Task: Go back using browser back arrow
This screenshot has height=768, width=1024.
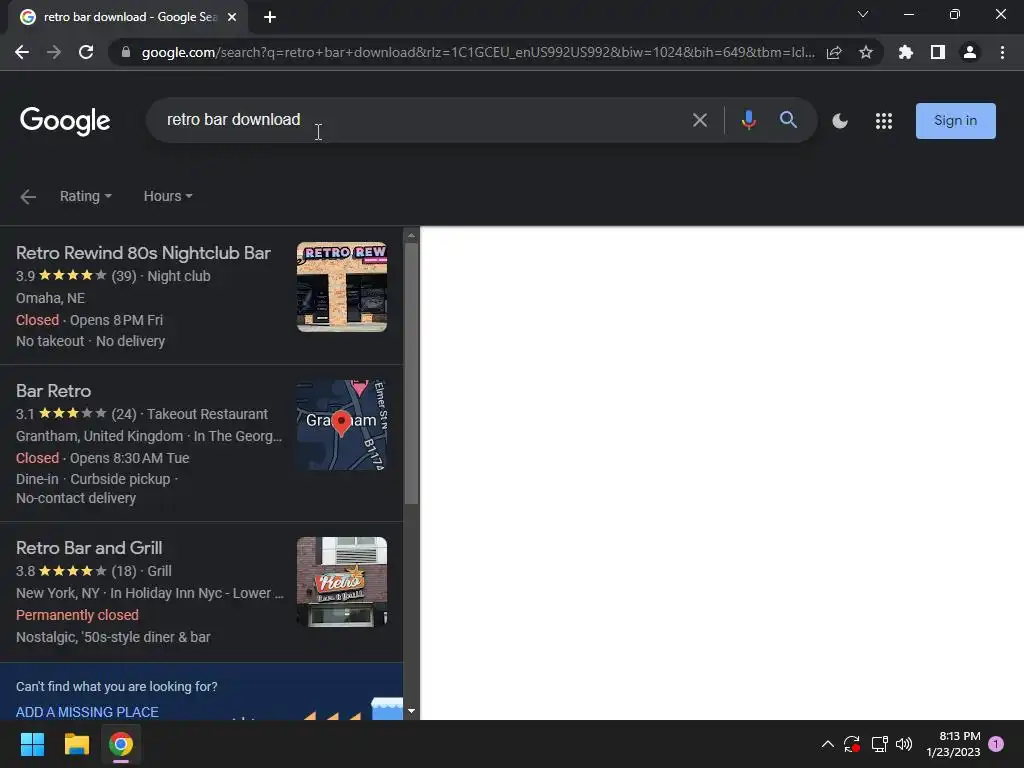Action: click(x=22, y=52)
